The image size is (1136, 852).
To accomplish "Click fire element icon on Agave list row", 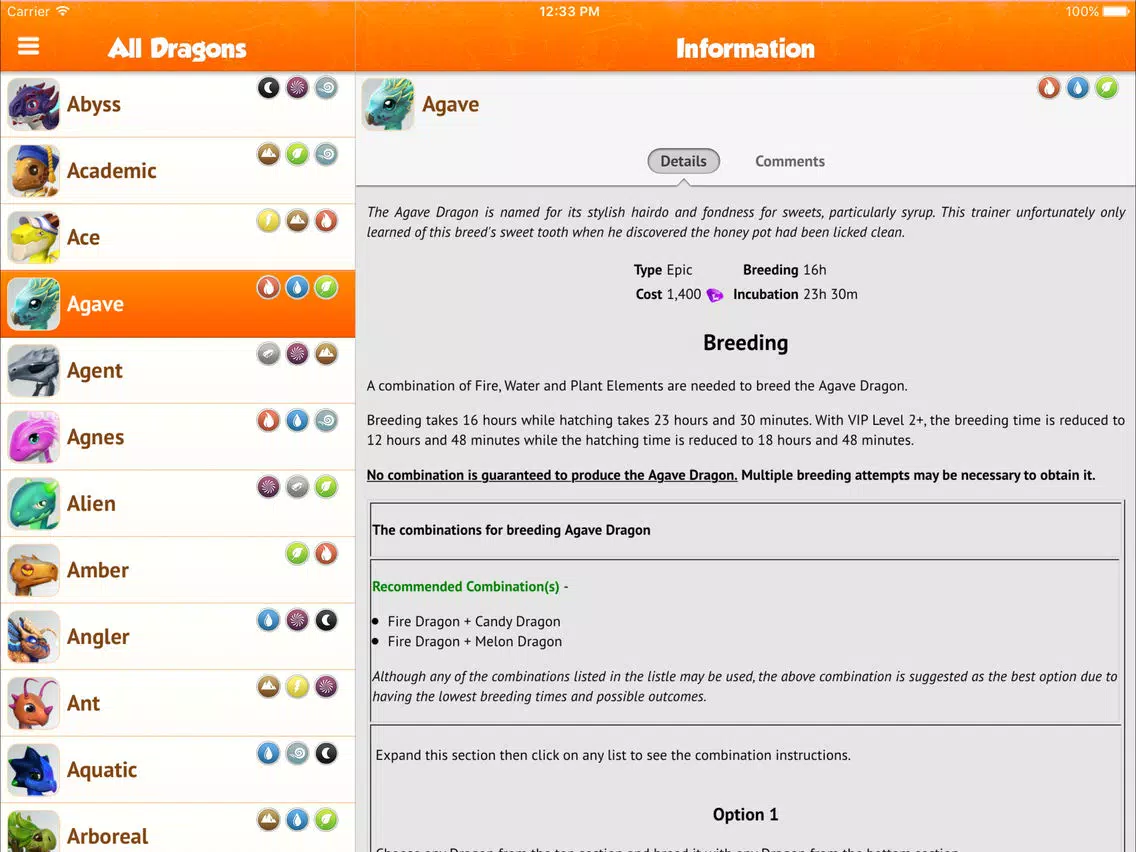I will (x=268, y=288).
